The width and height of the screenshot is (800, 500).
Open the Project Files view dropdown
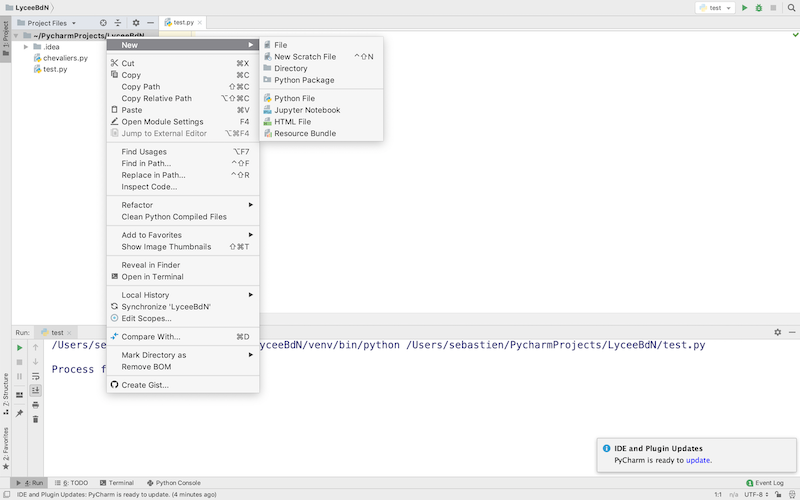tap(46, 23)
